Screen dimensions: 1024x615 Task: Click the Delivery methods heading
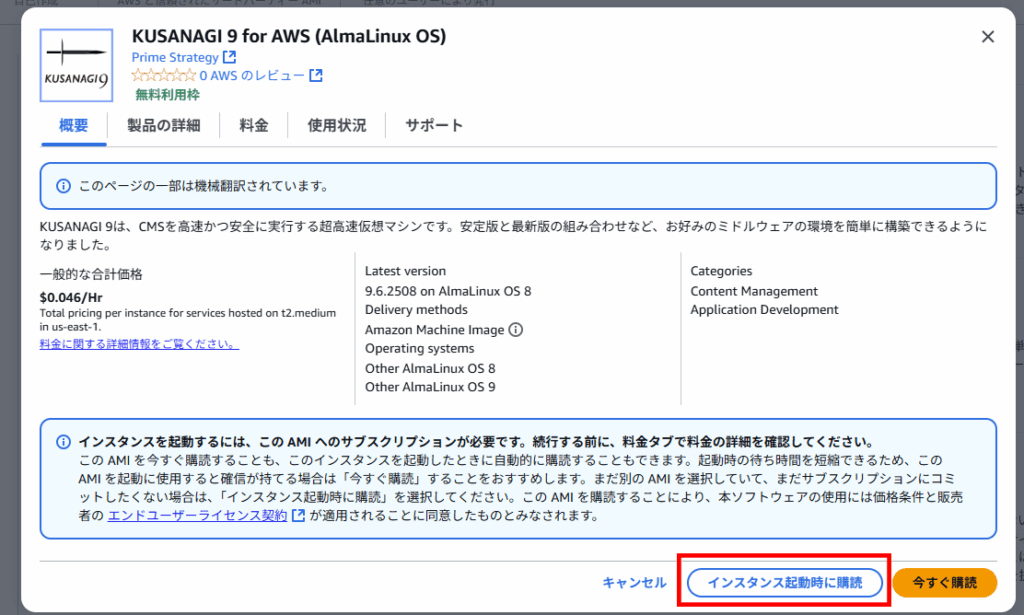(x=416, y=309)
